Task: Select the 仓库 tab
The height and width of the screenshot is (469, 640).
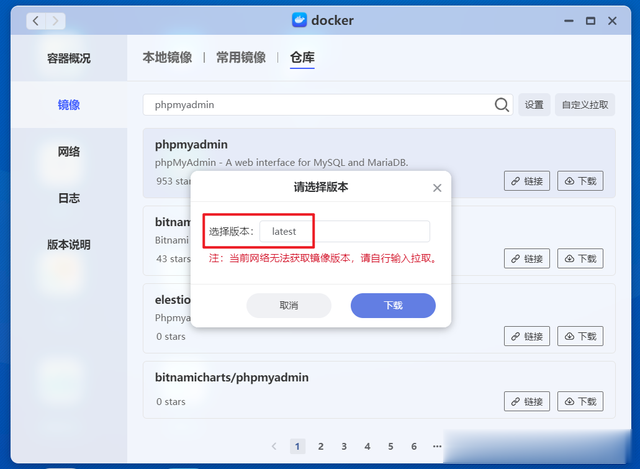Action: coord(302,58)
